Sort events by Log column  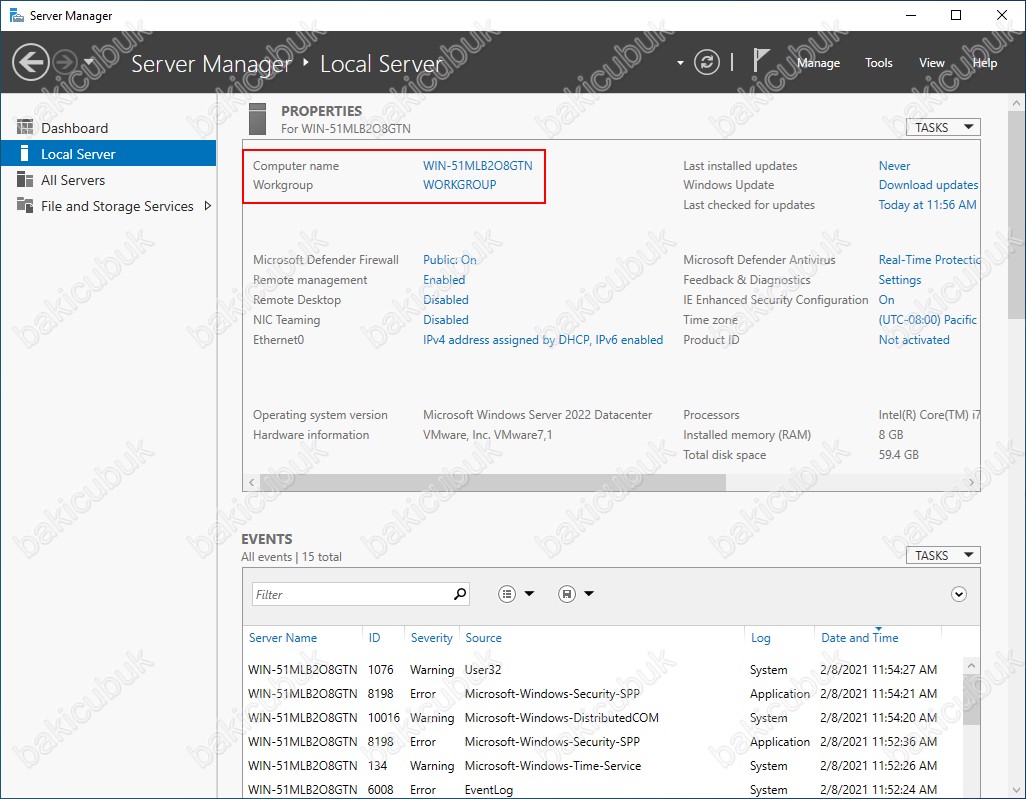click(760, 637)
